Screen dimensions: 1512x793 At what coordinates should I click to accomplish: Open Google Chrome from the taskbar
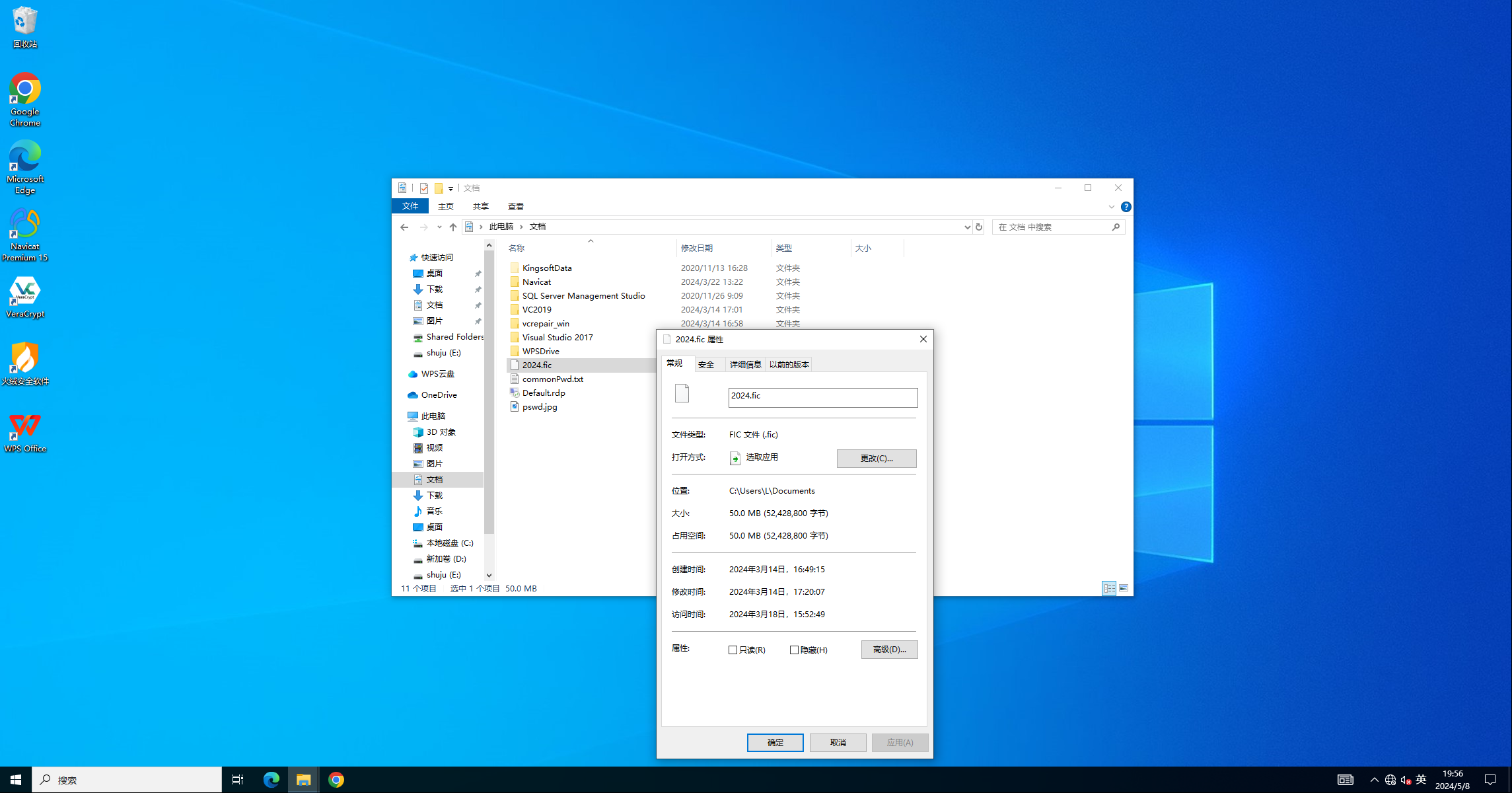point(336,780)
